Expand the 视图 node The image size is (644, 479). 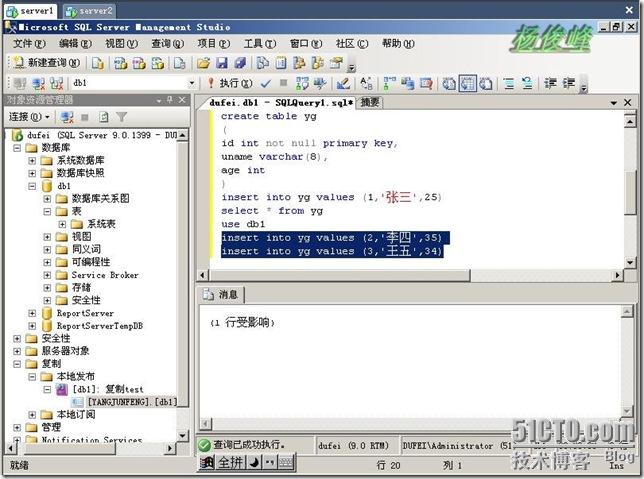pos(47,237)
